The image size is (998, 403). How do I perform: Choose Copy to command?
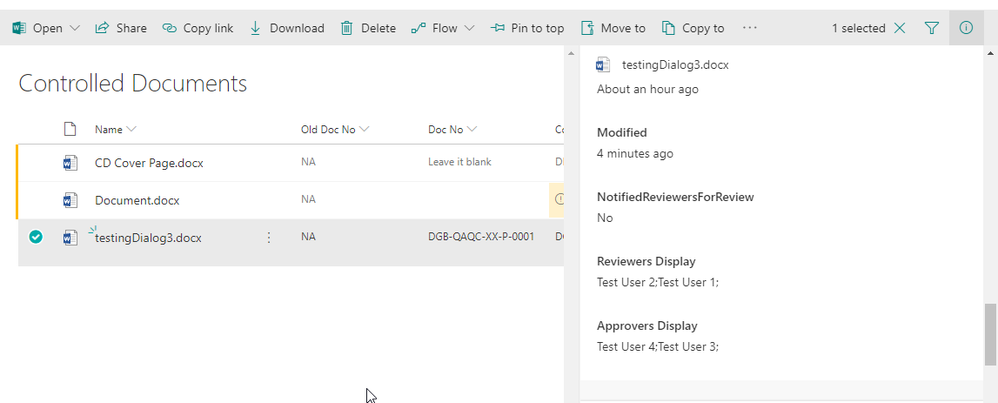pyautogui.click(x=693, y=28)
